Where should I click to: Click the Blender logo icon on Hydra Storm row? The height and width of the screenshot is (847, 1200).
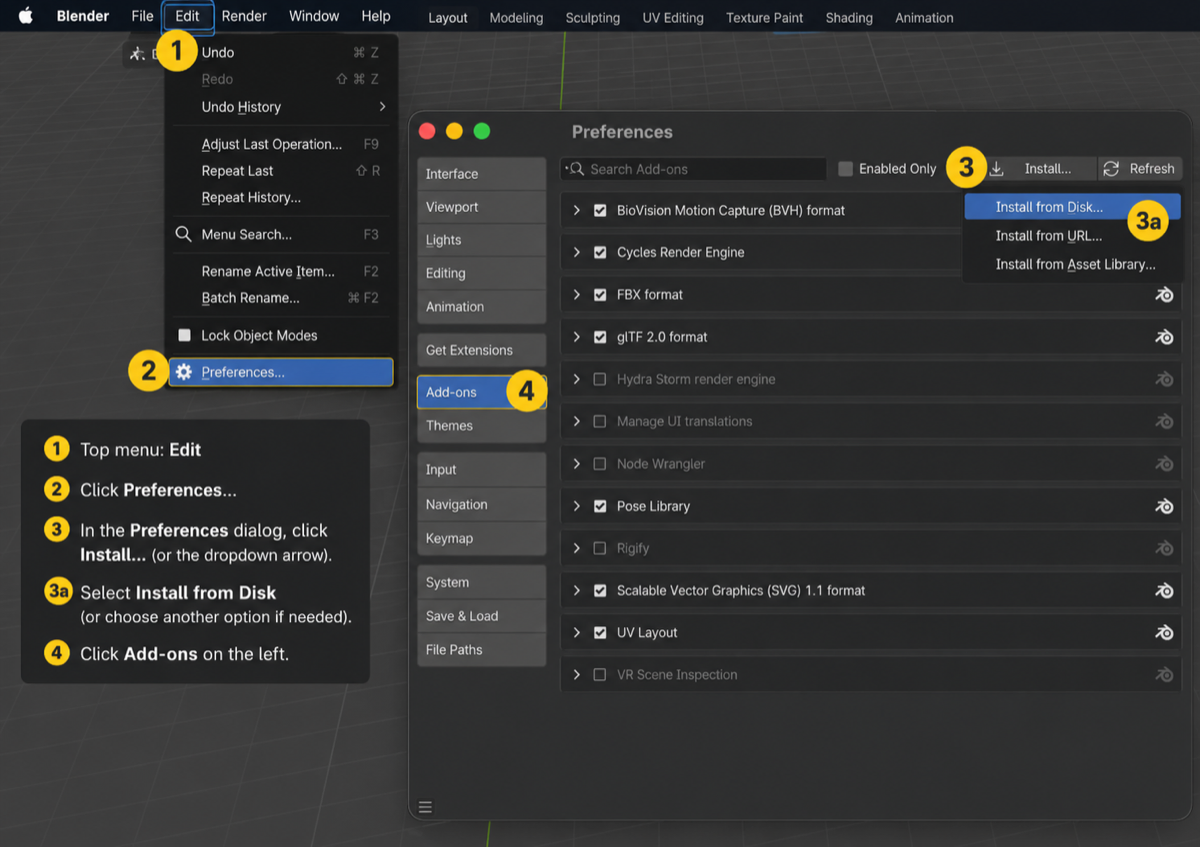tap(1164, 379)
